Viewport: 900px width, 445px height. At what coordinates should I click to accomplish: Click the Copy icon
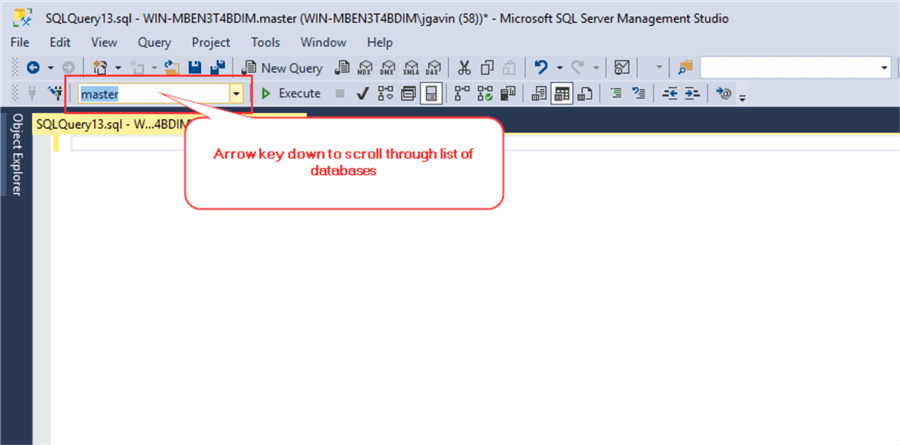(487, 68)
